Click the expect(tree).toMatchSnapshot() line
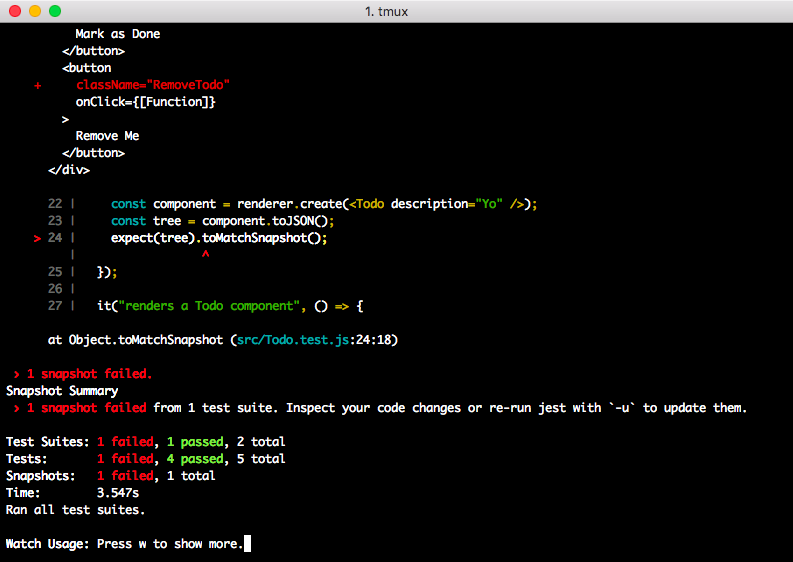This screenshot has height=562, width=793. coord(219,238)
